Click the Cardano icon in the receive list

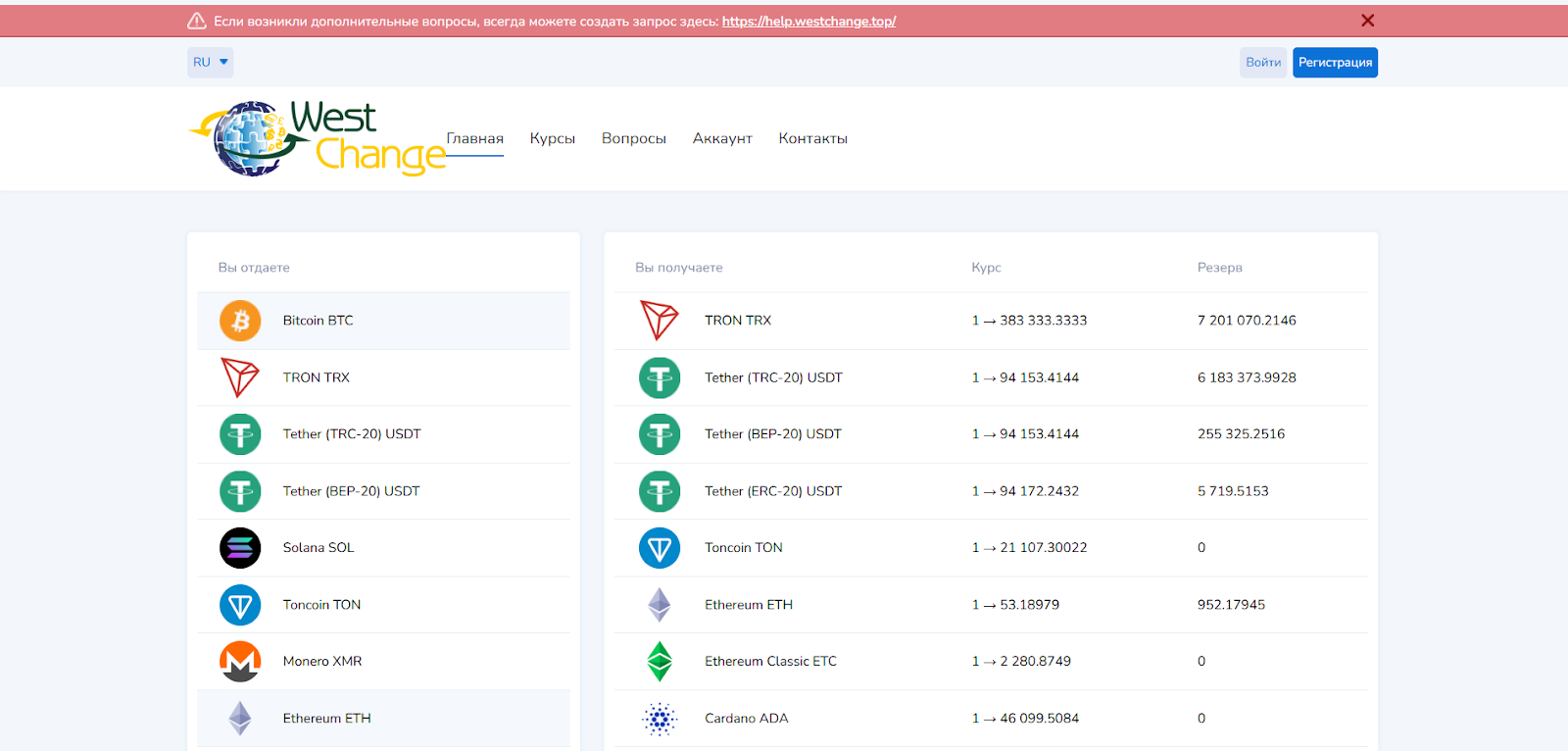(660, 719)
